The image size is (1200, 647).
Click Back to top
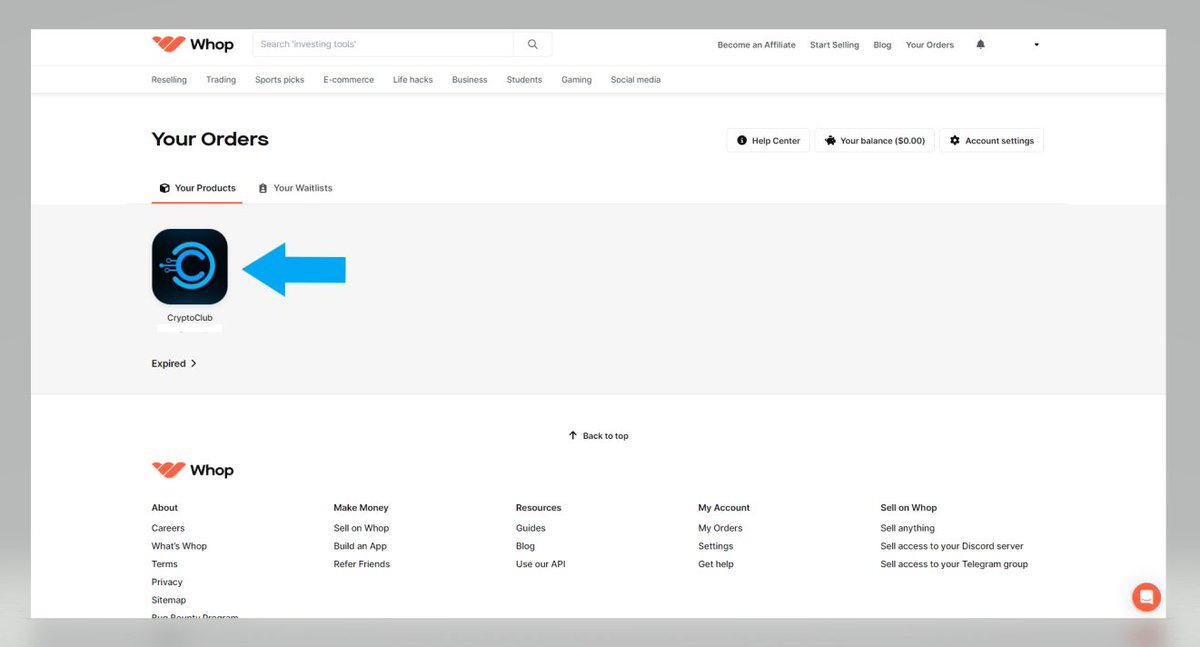[x=598, y=436]
